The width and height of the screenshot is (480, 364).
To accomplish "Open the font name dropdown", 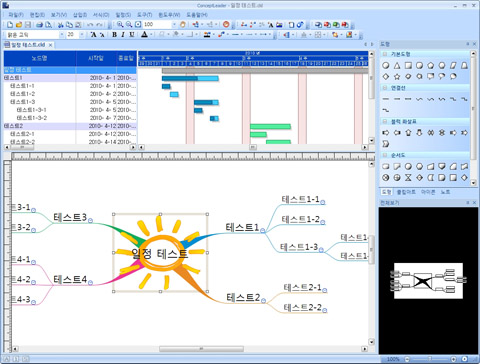I will point(62,35).
